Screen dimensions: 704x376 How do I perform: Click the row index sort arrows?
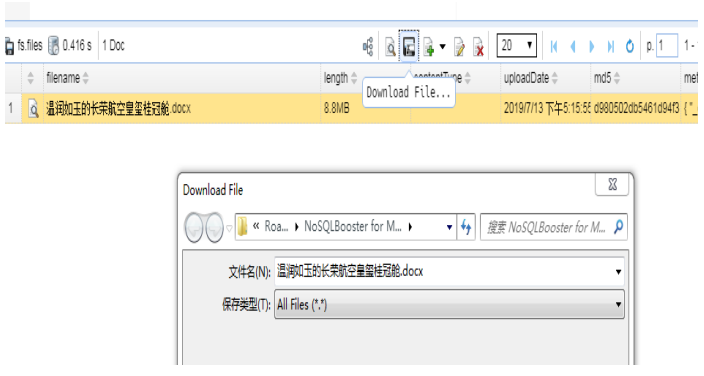(x=31, y=78)
